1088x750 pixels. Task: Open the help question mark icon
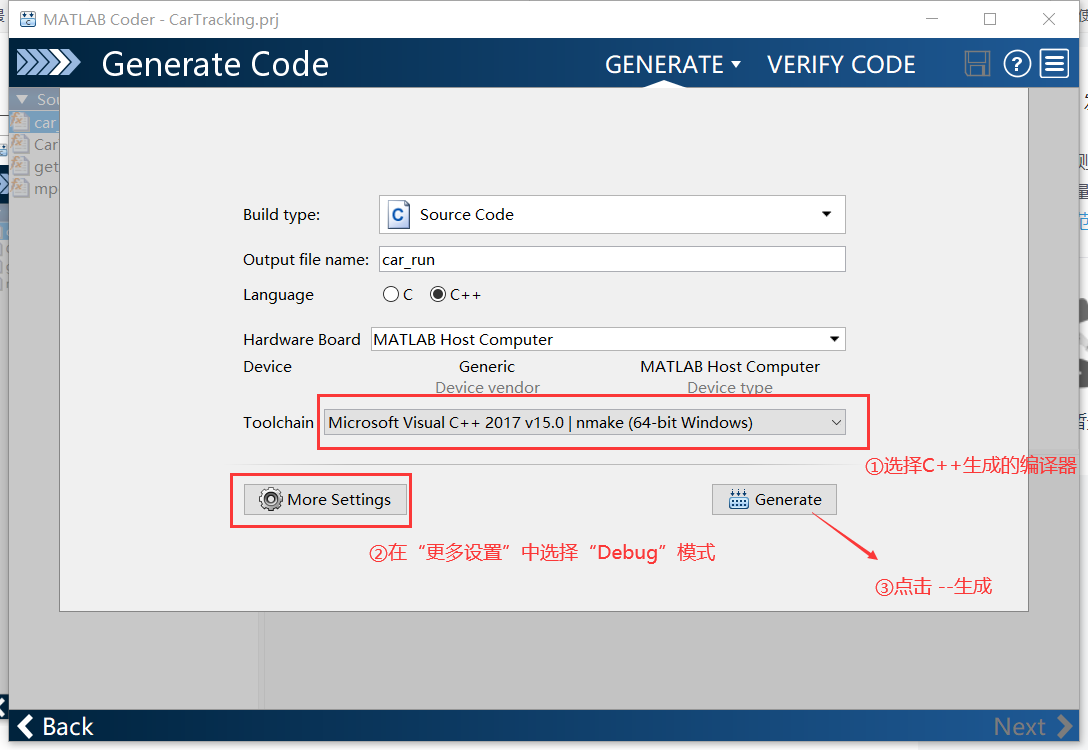click(x=1017, y=63)
